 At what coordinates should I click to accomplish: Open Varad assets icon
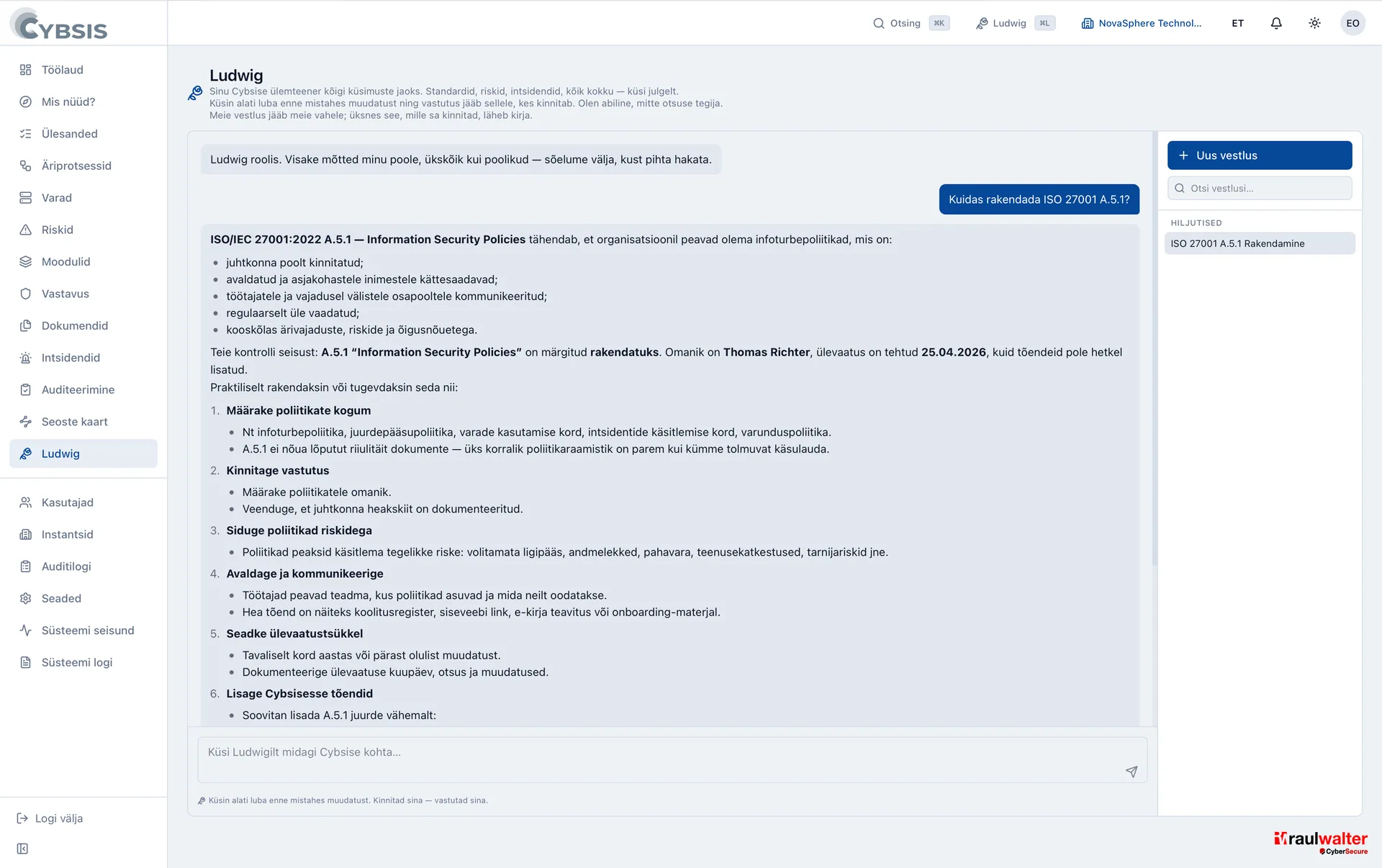pyautogui.click(x=25, y=198)
